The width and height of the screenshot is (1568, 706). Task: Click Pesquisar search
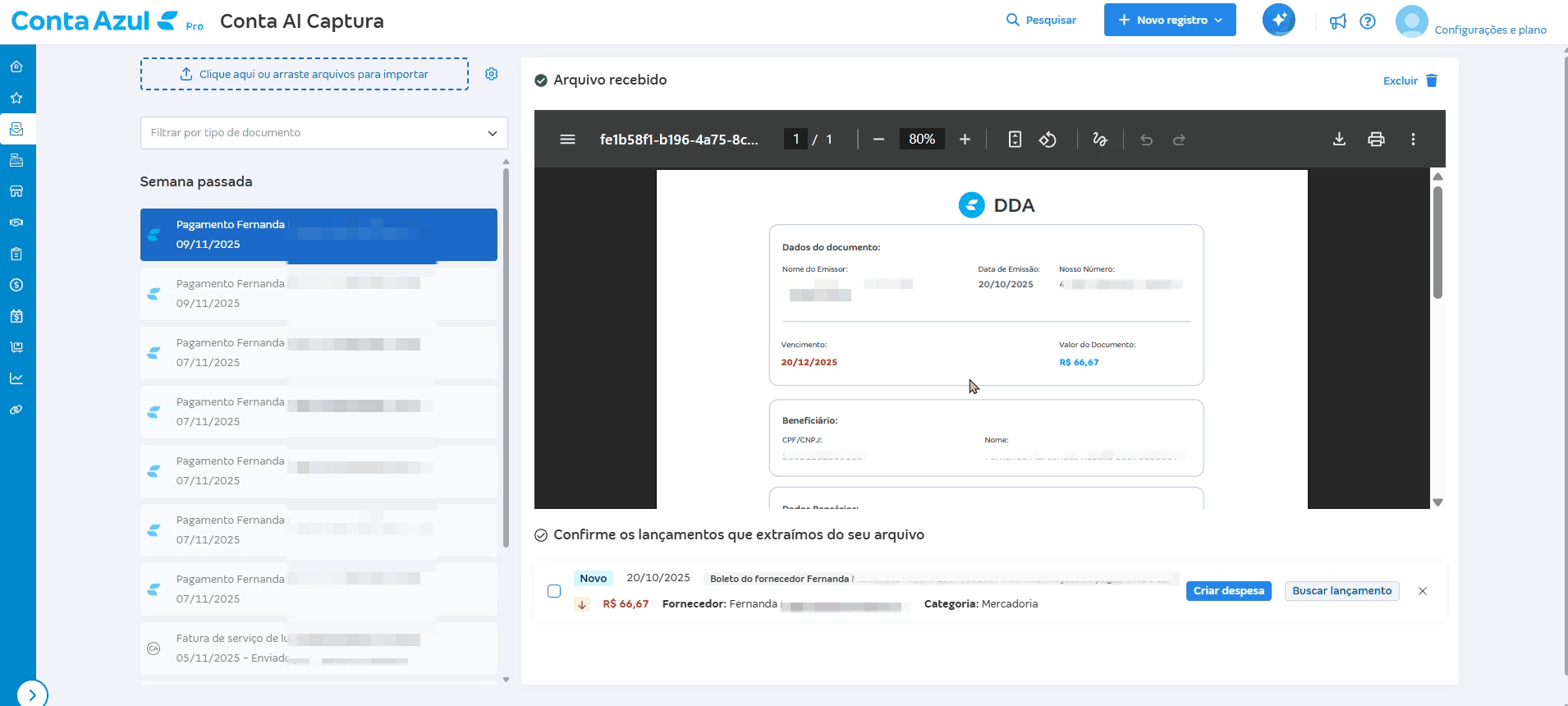[1041, 20]
